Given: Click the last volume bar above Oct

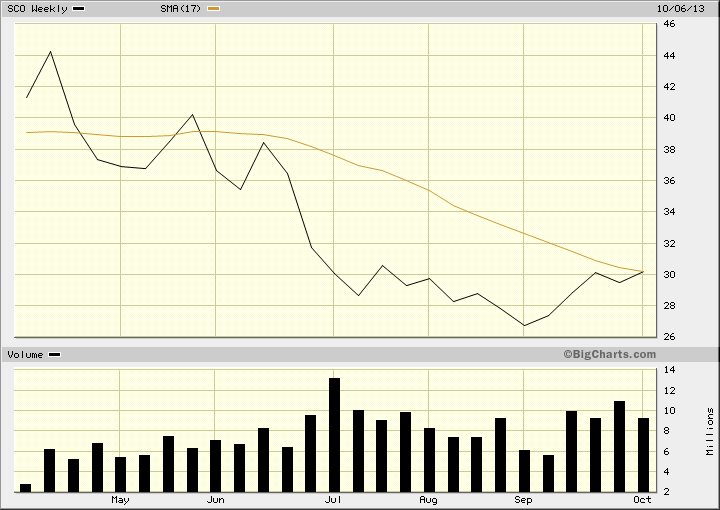Looking at the screenshot, I should click(643, 455).
